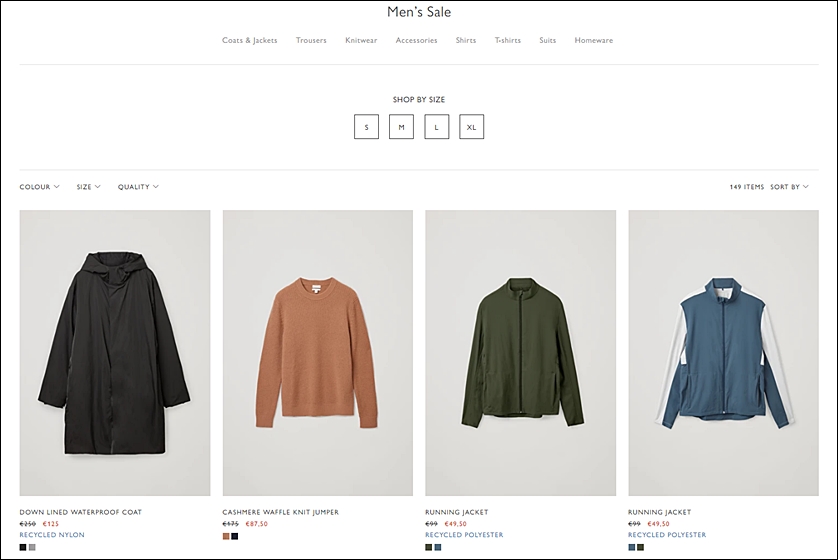The height and width of the screenshot is (560, 838).
Task: Choose size M box
Action: tap(401, 127)
